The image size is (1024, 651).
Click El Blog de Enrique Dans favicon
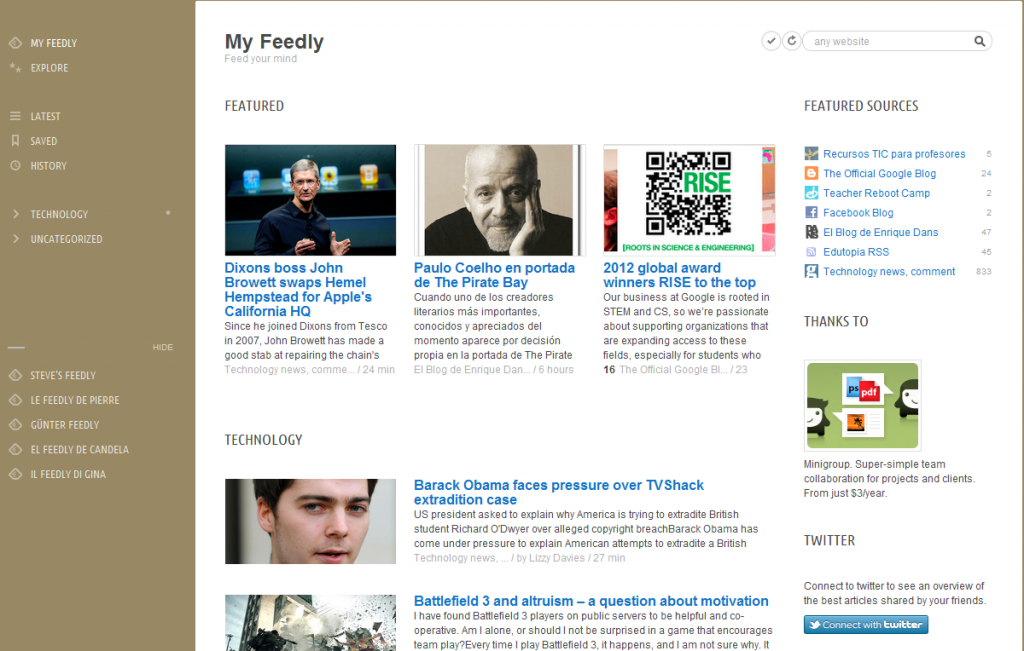point(811,232)
